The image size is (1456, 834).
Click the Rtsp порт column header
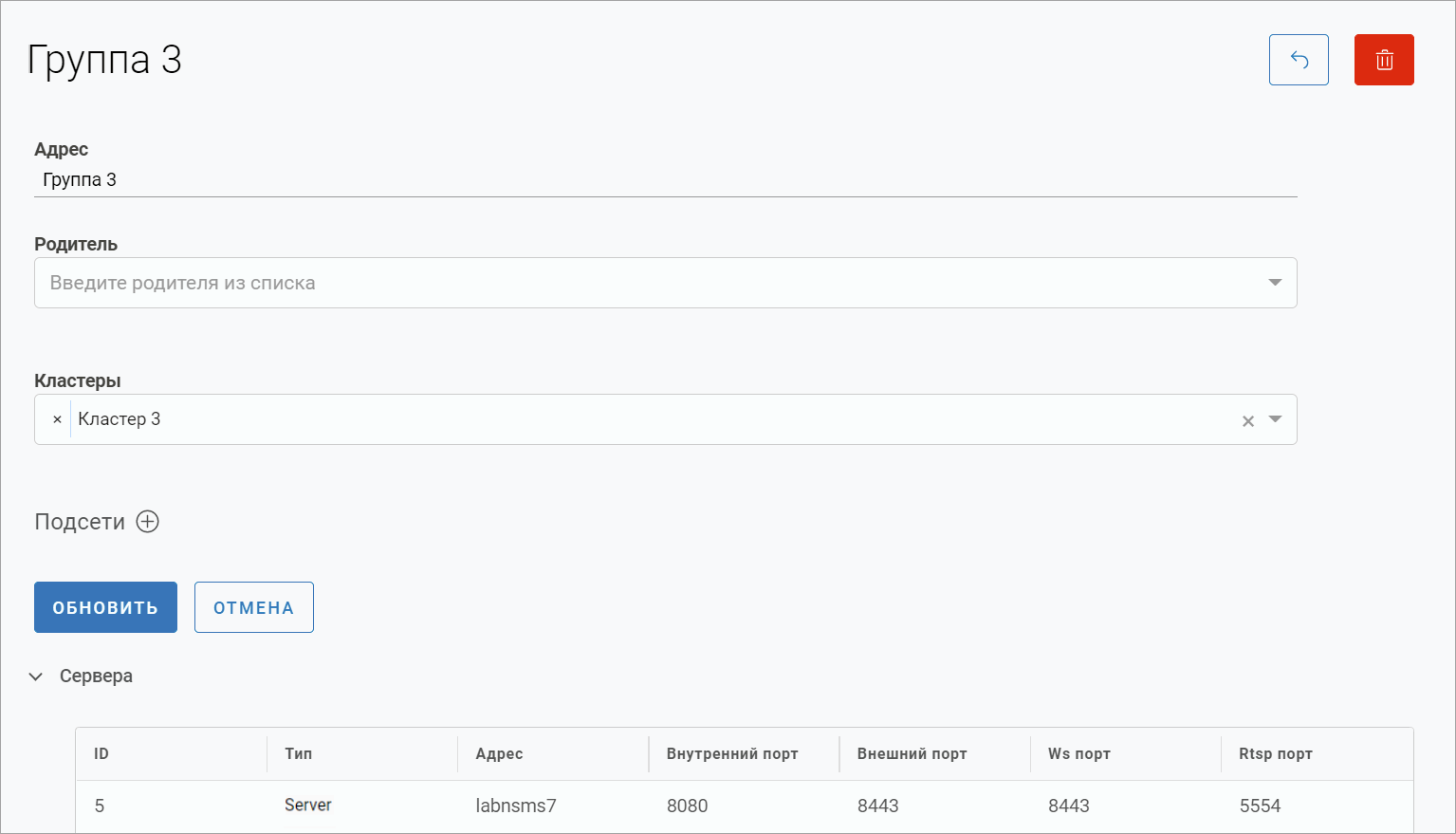(x=1275, y=754)
